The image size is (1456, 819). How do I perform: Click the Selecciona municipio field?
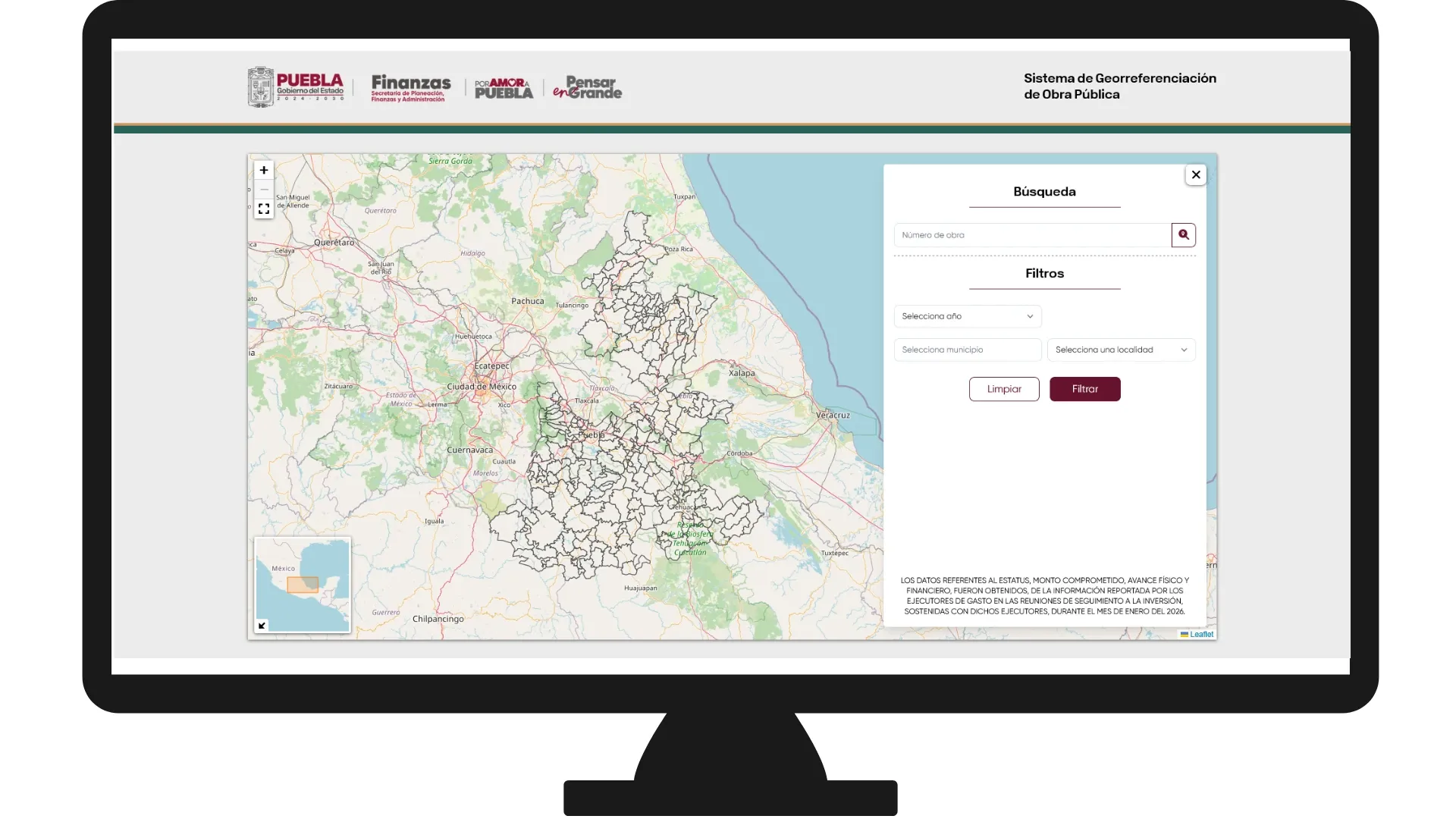pyautogui.click(x=967, y=350)
